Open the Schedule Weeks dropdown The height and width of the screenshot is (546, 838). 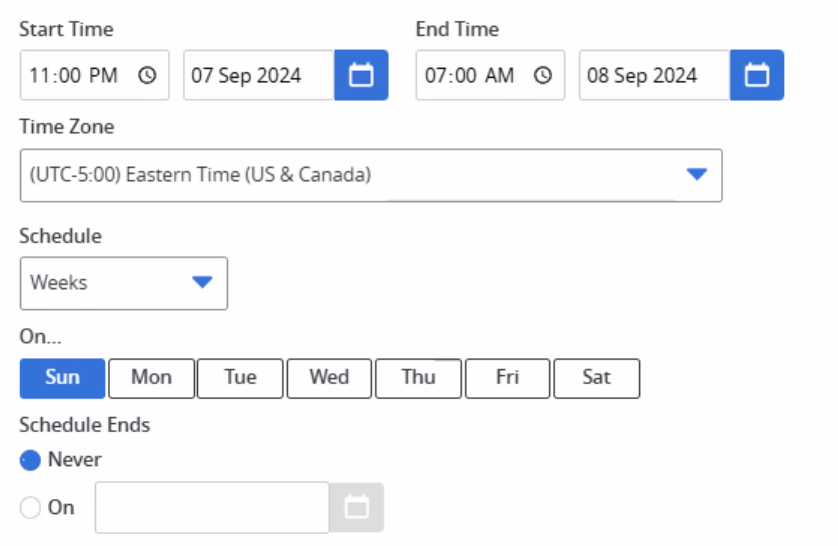pos(202,283)
